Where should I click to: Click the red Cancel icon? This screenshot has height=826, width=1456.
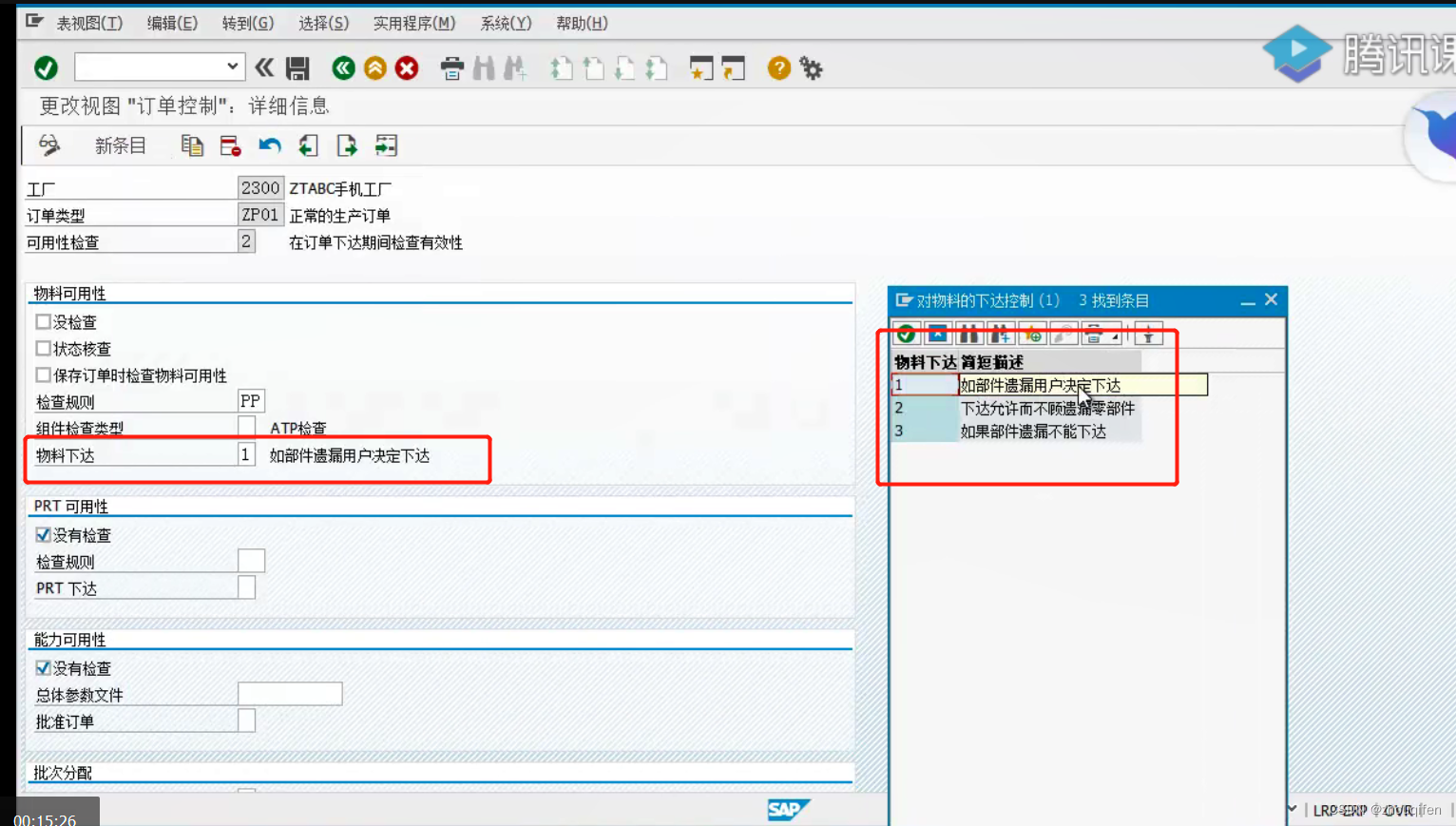(407, 67)
